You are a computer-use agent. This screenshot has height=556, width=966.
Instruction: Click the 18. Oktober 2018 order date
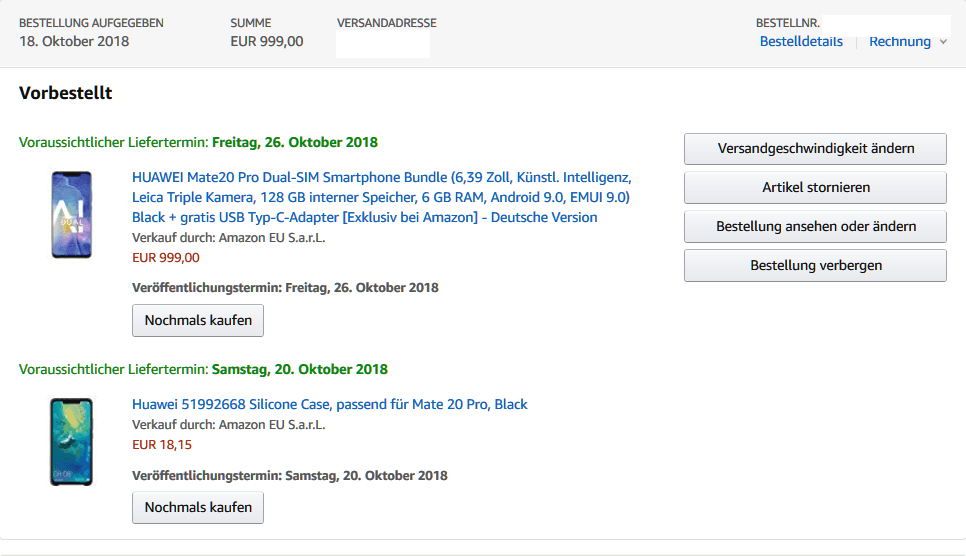click(x=74, y=41)
